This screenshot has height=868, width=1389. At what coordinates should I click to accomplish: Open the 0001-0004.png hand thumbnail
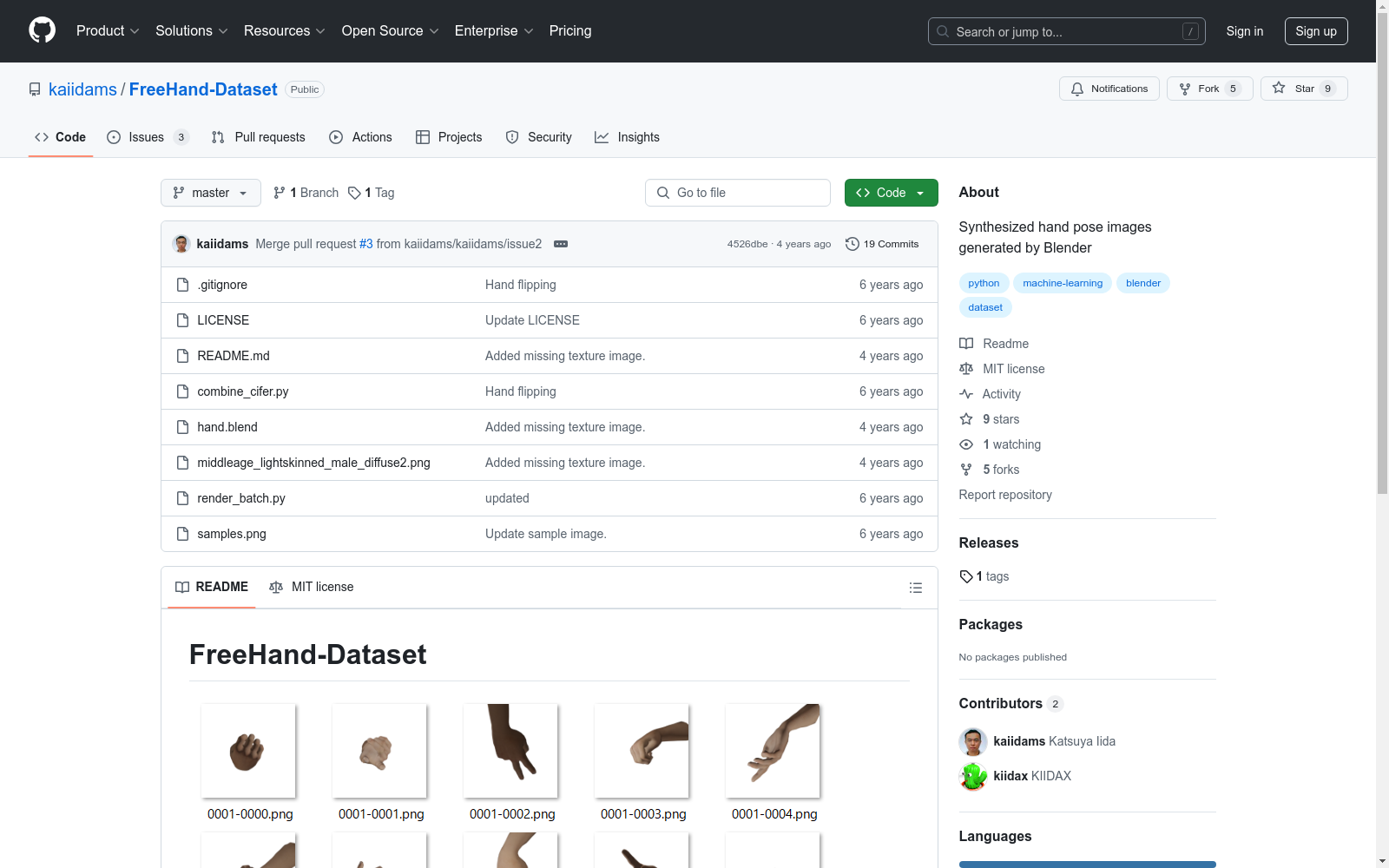pos(773,751)
